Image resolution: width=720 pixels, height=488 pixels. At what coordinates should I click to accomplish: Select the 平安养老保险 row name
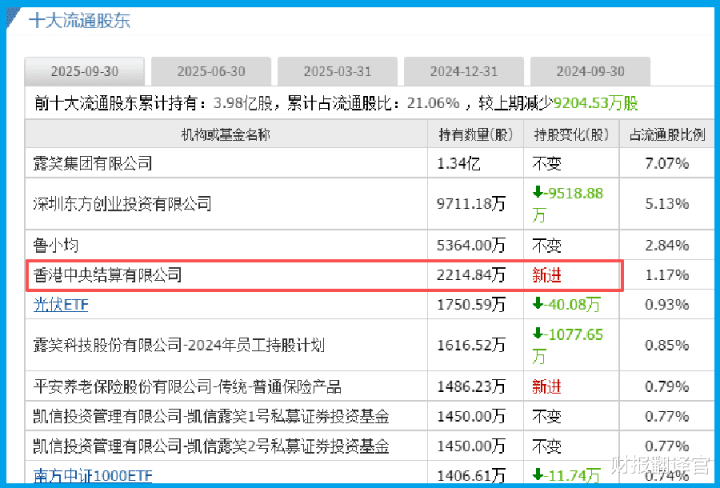click(187, 387)
